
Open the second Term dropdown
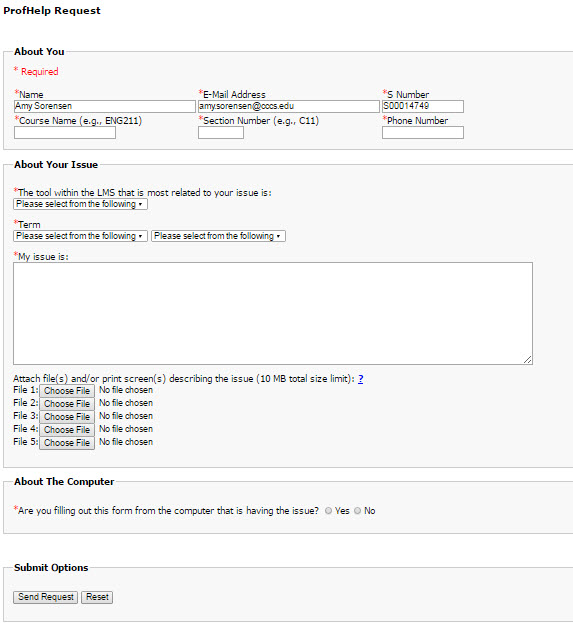pos(218,236)
